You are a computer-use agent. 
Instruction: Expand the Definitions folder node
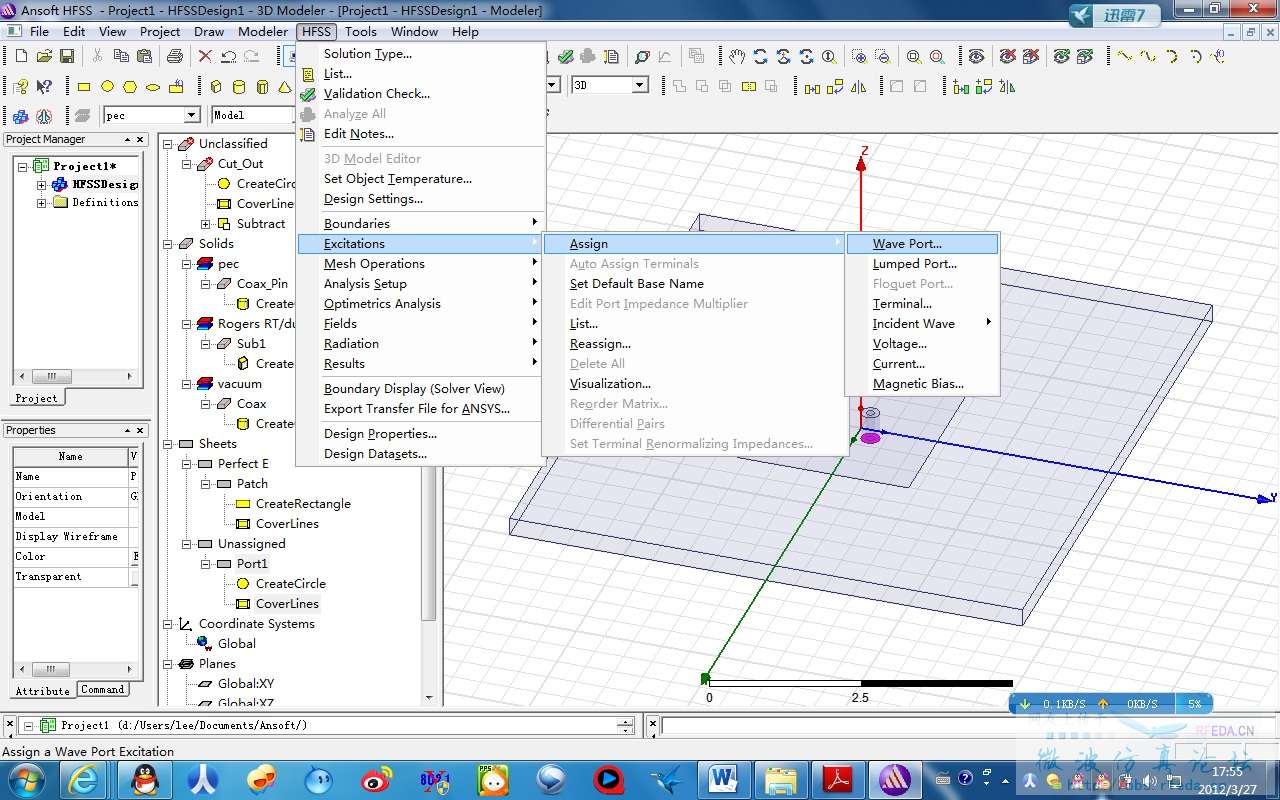pos(41,202)
